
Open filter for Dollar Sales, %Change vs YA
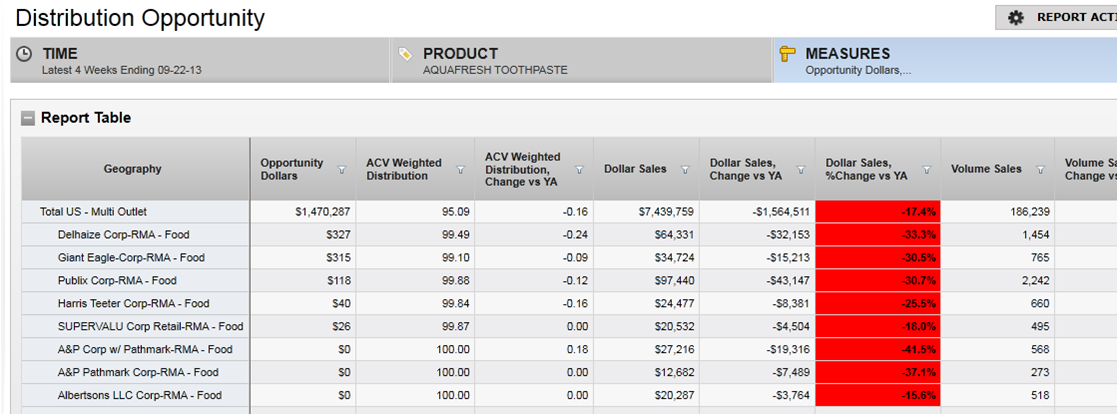click(x=926, y=170)
